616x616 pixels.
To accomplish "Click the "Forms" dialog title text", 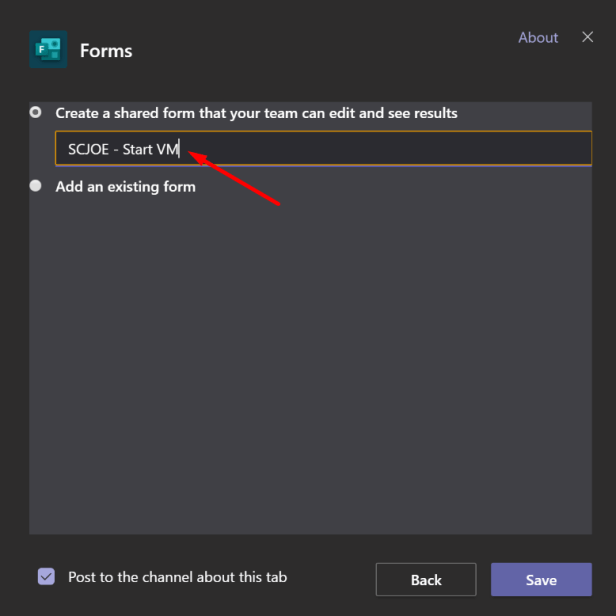I will pos(106,50).
